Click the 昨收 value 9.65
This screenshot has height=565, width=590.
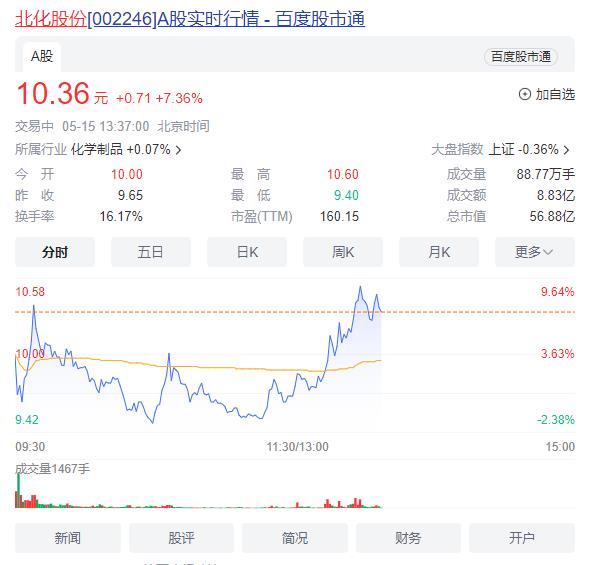130,196
